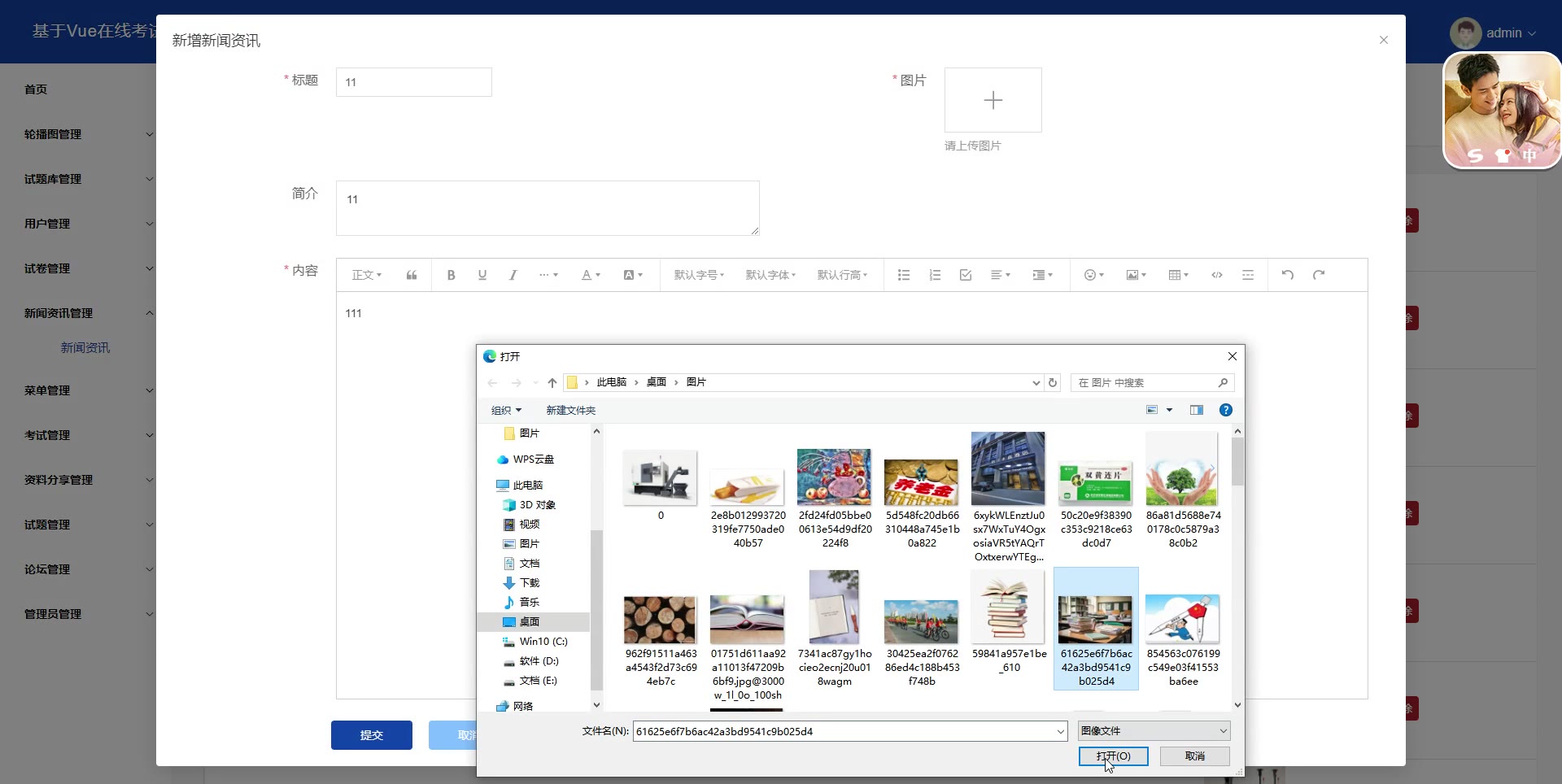Click the 简介 summary text area
1562x784 pixels.
coord(548,208)
